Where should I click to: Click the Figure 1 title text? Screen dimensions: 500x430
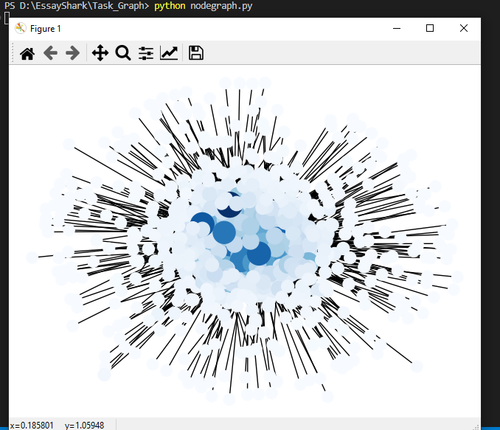tap(45, 29)
